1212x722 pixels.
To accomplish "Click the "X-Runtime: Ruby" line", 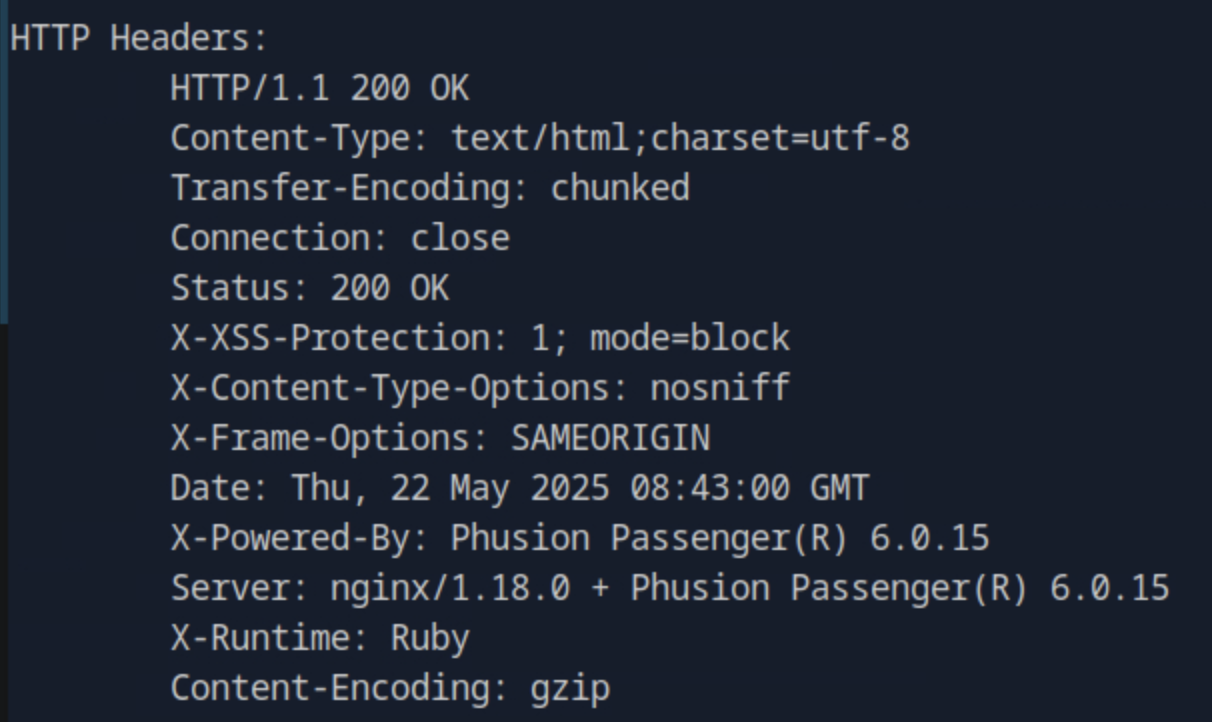I will pos(320,637).
